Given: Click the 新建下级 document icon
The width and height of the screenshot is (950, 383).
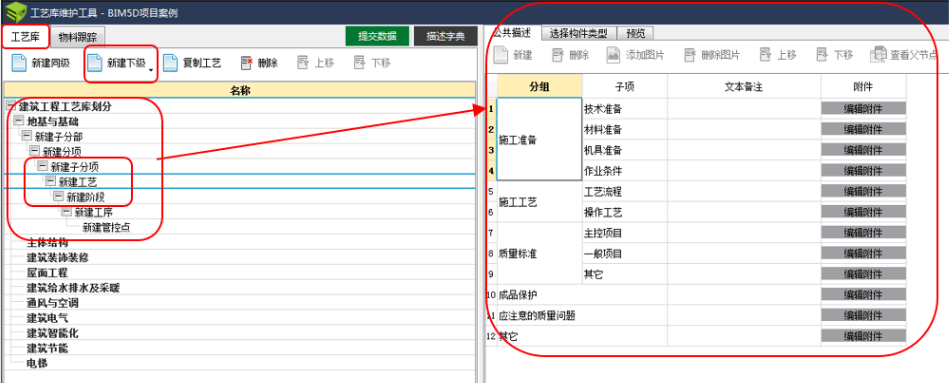Looking at the screenshot, I should [x=95, y=63].
